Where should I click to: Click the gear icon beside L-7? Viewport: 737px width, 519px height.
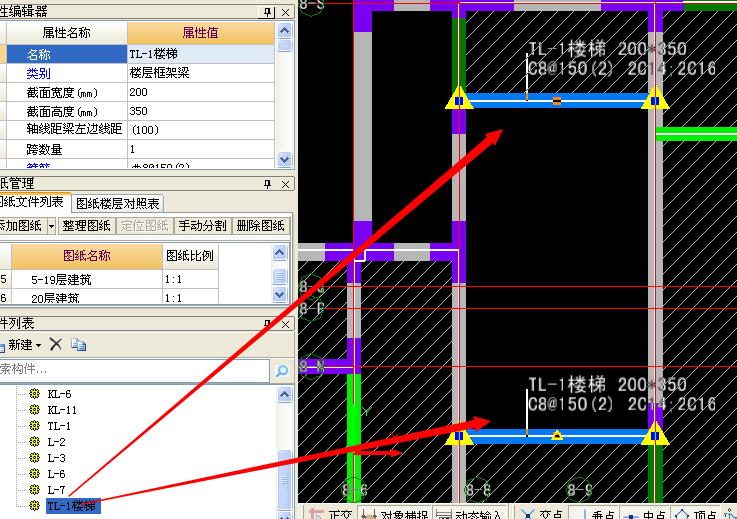coord(34,489)
